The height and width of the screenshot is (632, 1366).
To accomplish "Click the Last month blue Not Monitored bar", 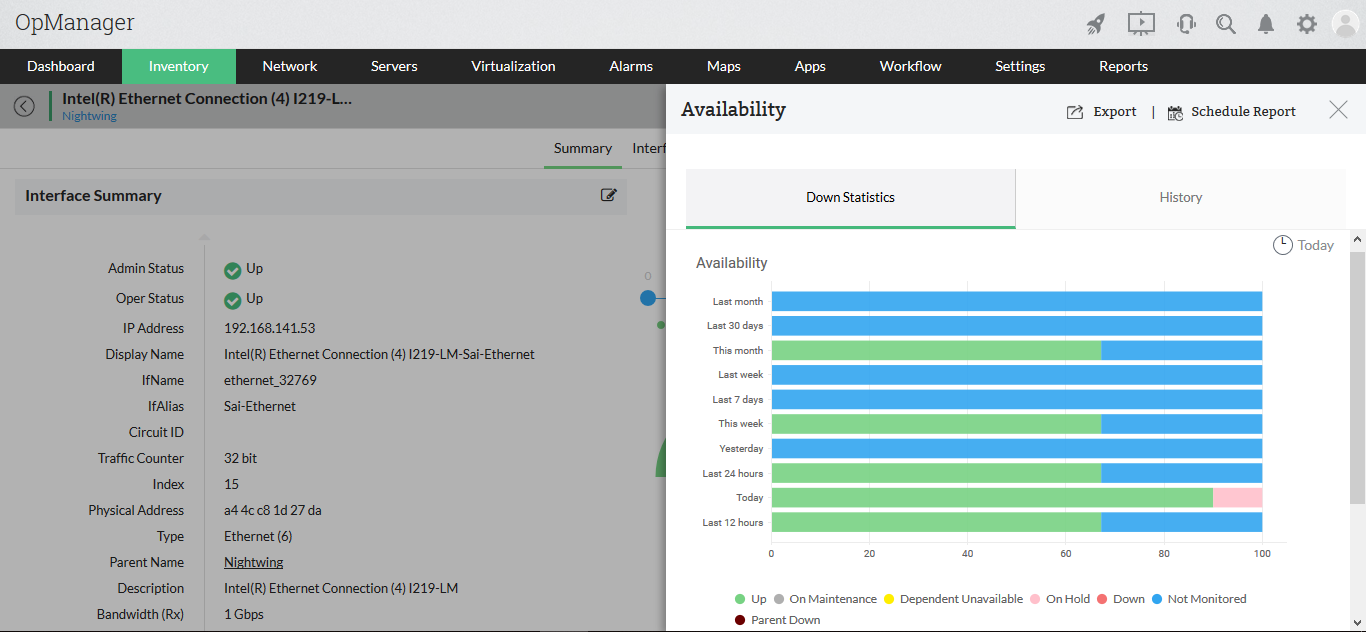I will coord(1017,302).
